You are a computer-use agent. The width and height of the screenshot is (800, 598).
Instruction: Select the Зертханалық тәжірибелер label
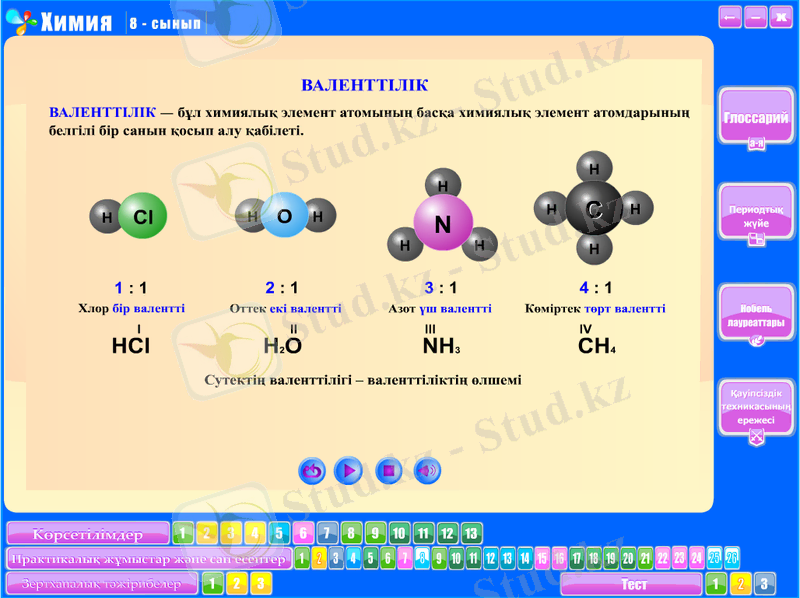102,583
